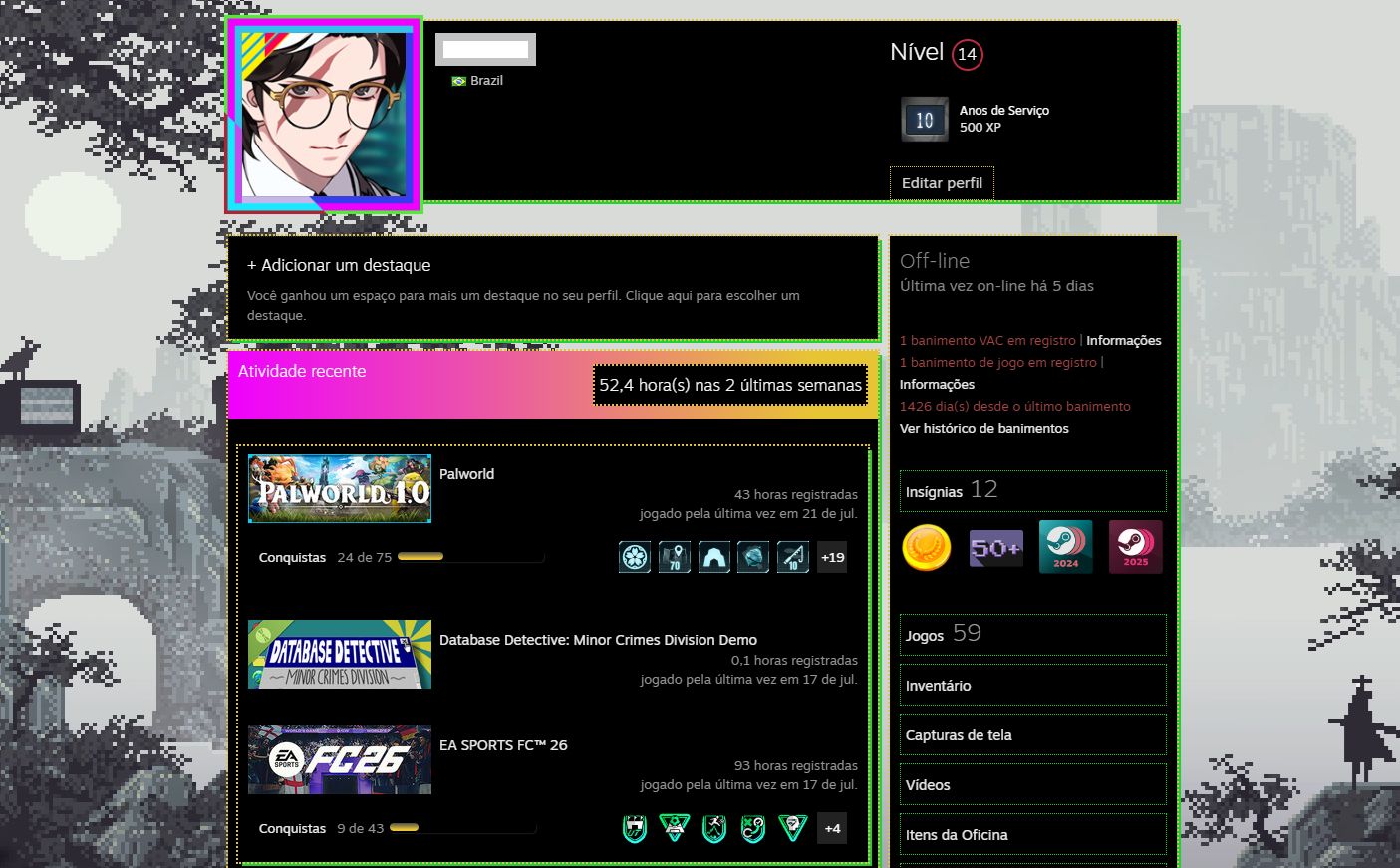Open the Jogos 59 list
Screen dimensions: 1400x868
(x=1033, y=635)
